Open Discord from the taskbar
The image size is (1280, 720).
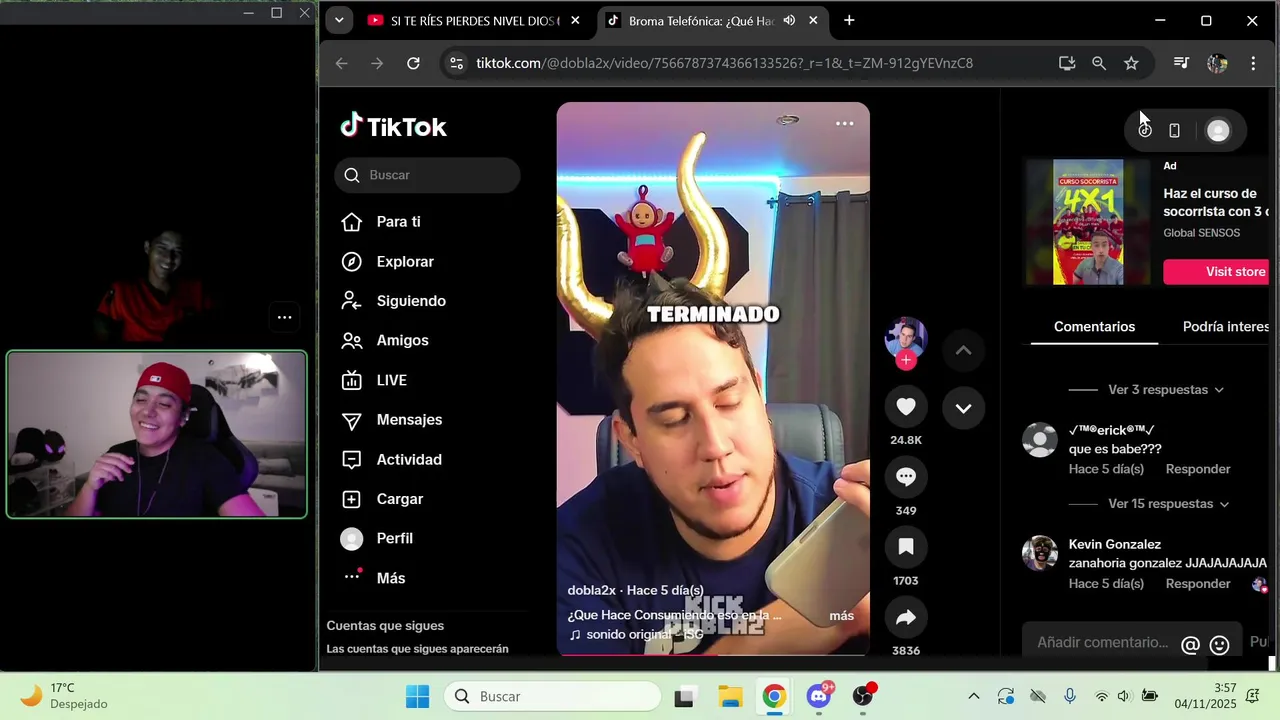[820, 697]
